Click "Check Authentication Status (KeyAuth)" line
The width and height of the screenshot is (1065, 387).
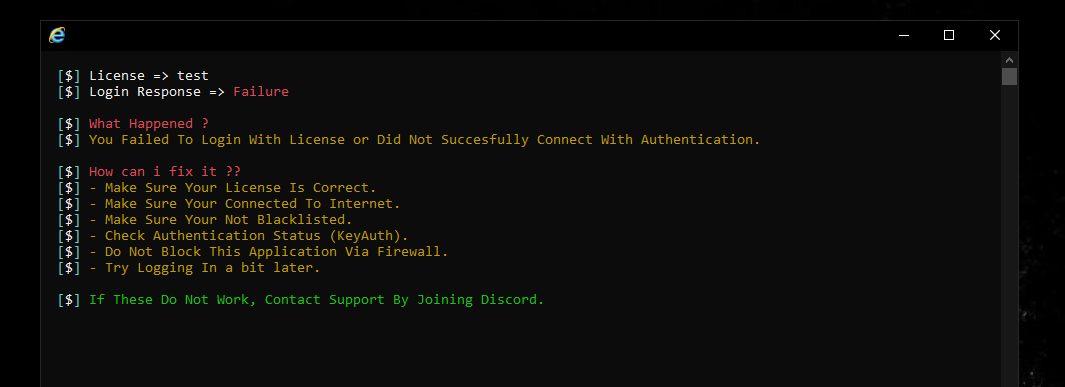[249, 236]
